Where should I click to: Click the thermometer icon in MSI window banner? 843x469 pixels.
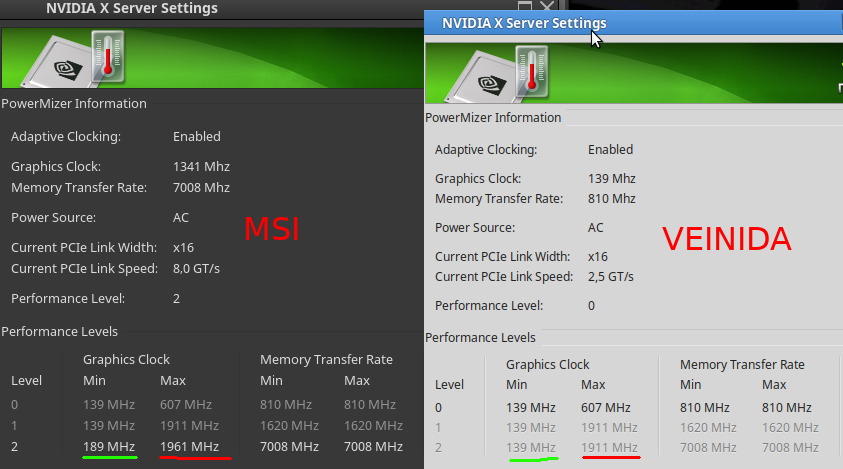click(x=108, y=57)
